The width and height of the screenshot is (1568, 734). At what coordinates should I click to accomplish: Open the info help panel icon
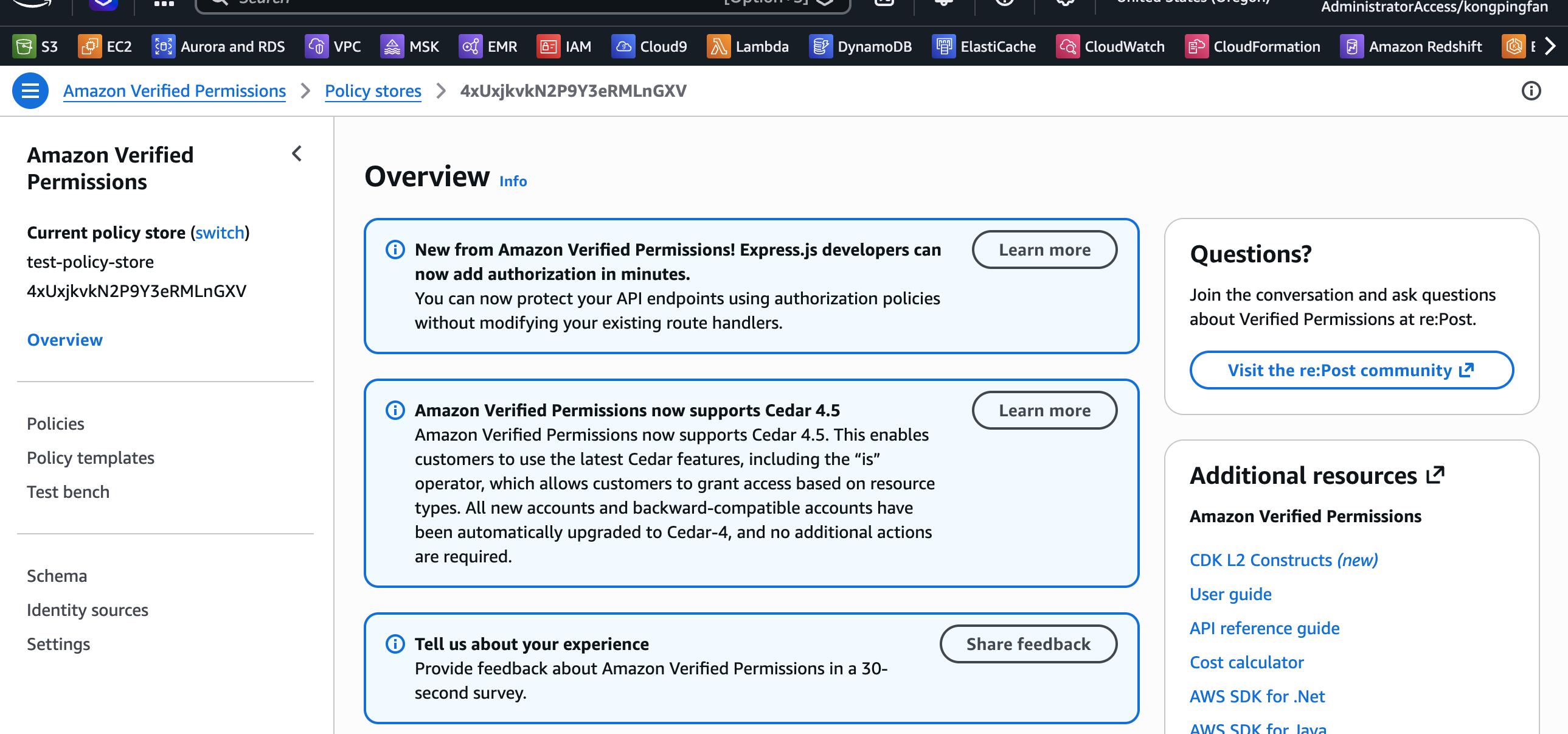pos(1531,91)
